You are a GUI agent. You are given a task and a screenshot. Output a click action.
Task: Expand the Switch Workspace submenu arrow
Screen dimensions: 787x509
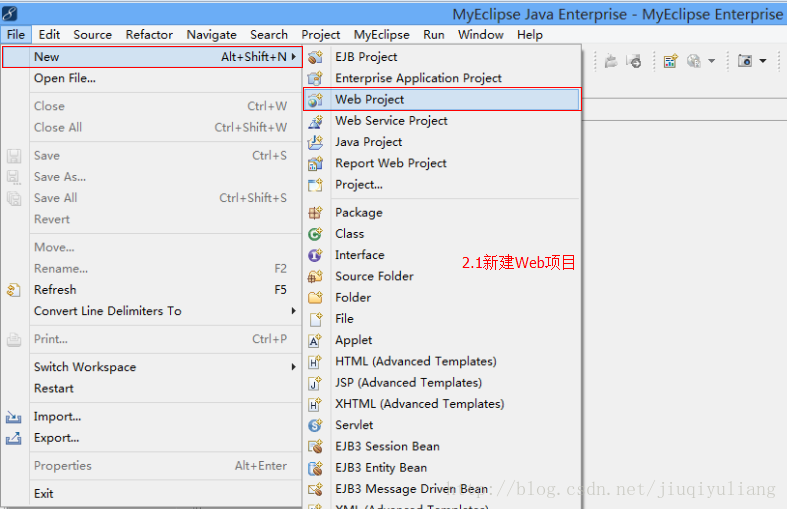(294, 367)
